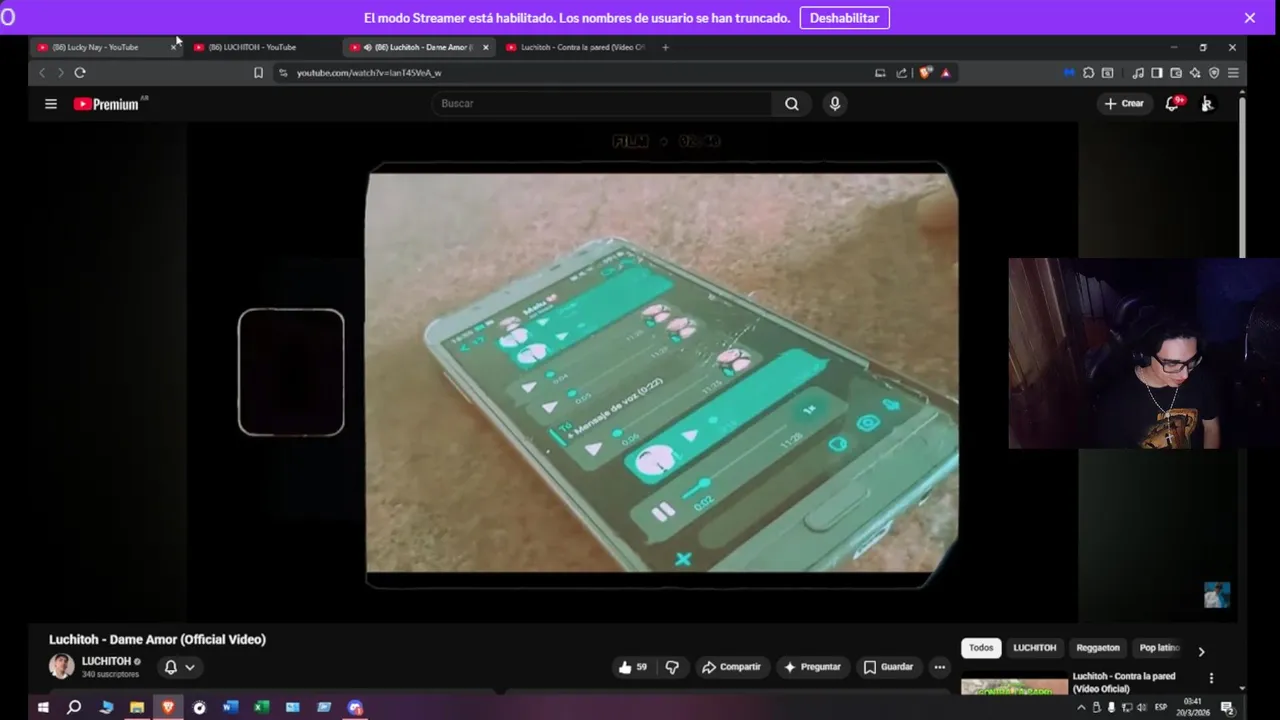Viewport: 1280px width, 720px height.
Task: Open the browser extensions puzzle icon
Action: click(x=1088, y=73)
